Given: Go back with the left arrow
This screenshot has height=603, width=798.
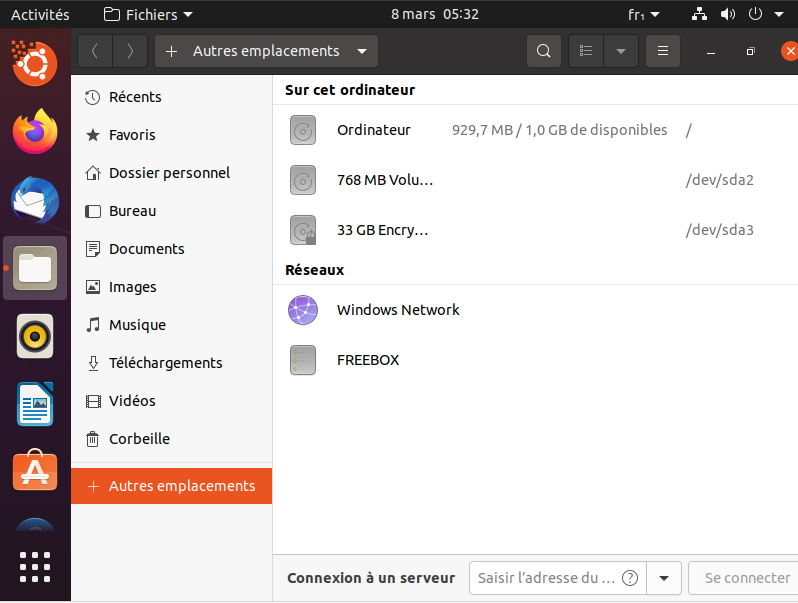Looking at the screenshot, I should [x=95, y=51].
